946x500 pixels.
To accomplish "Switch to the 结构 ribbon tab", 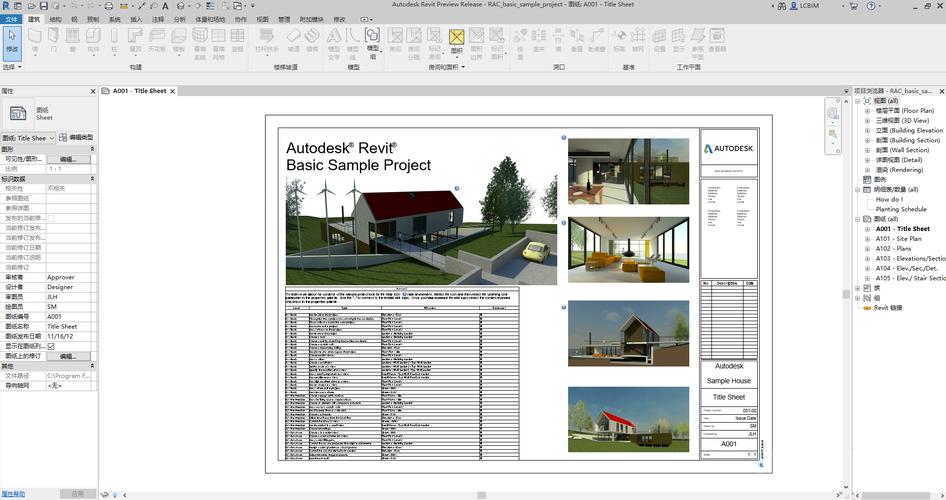I will point(56,19).
